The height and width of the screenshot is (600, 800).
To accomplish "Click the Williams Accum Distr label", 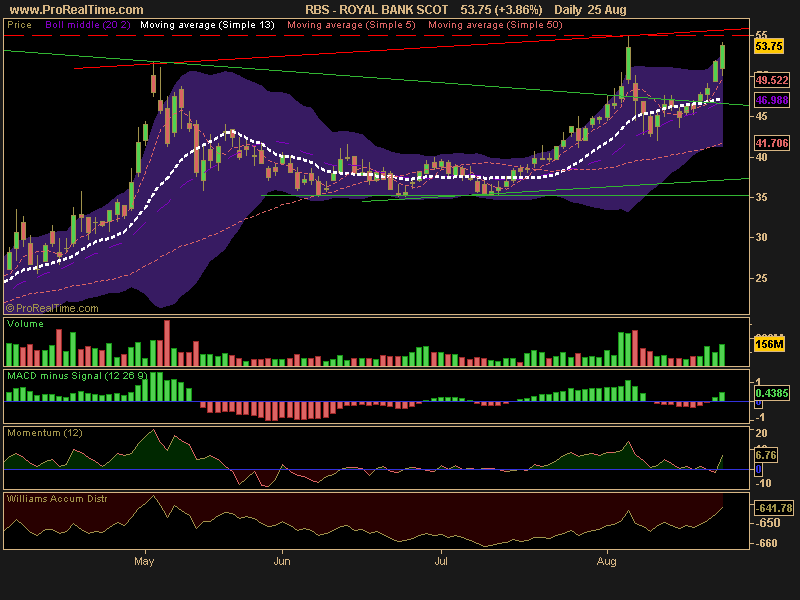I will (x=57, y=498).
